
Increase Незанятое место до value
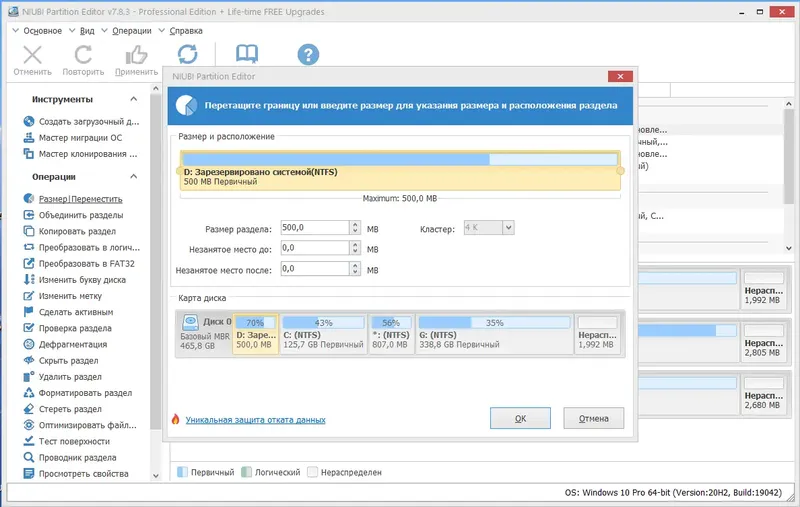[x=355, y=245]
